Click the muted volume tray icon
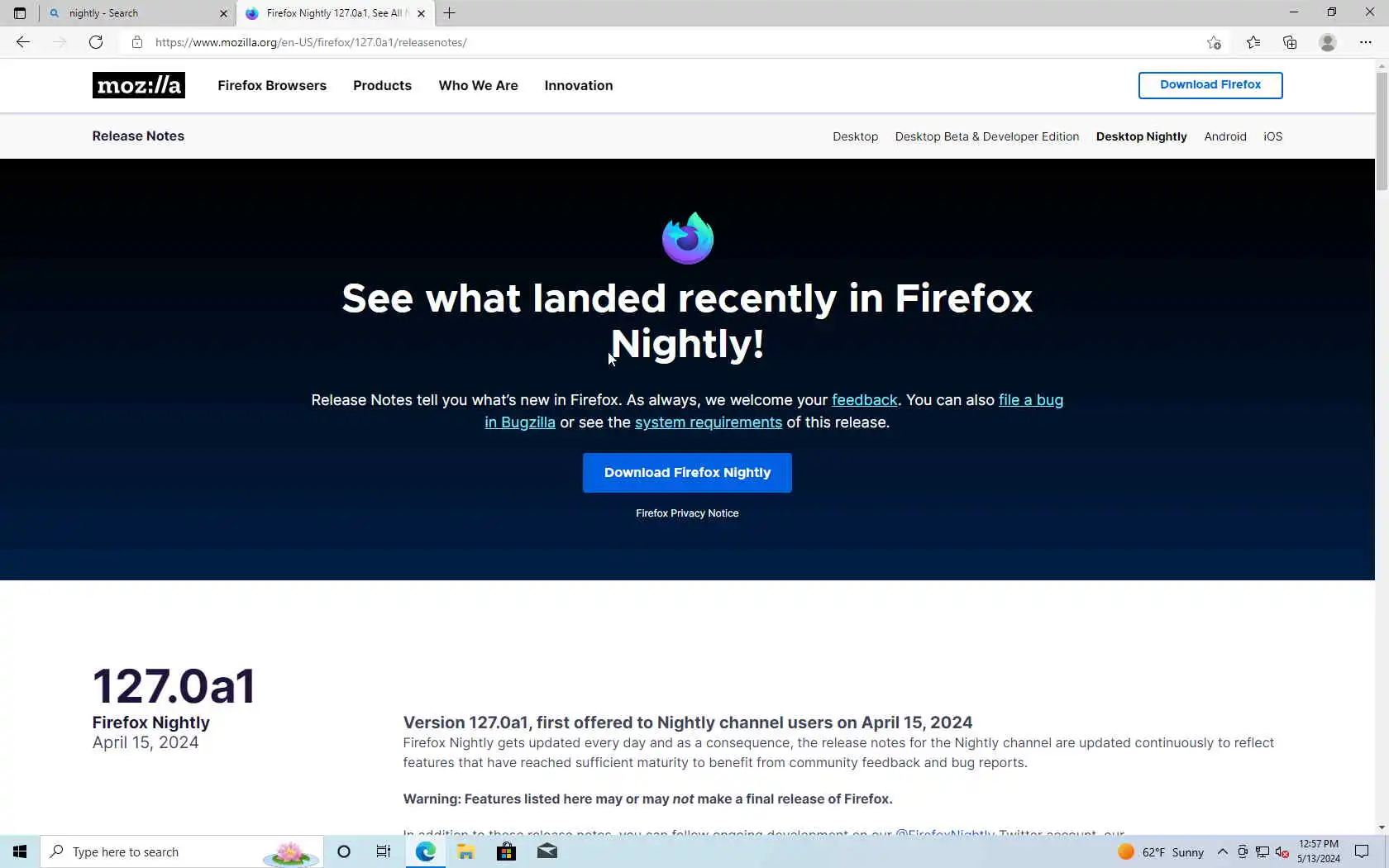 click(x=1282, y=852)
